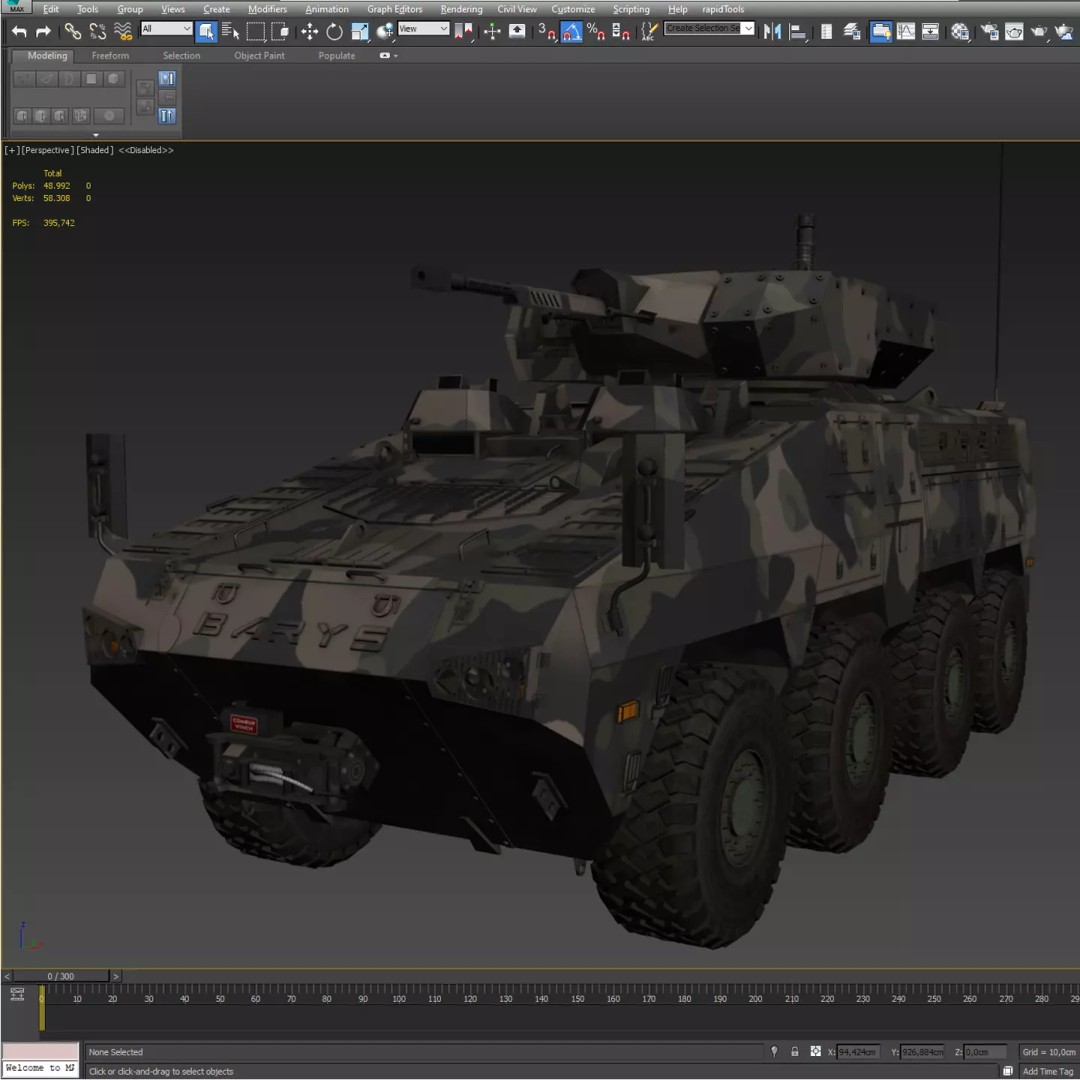Viewport: 1080px width, 1080px height.
Task: Open the Rendered Frame Window
Action: pos(1014,32)
